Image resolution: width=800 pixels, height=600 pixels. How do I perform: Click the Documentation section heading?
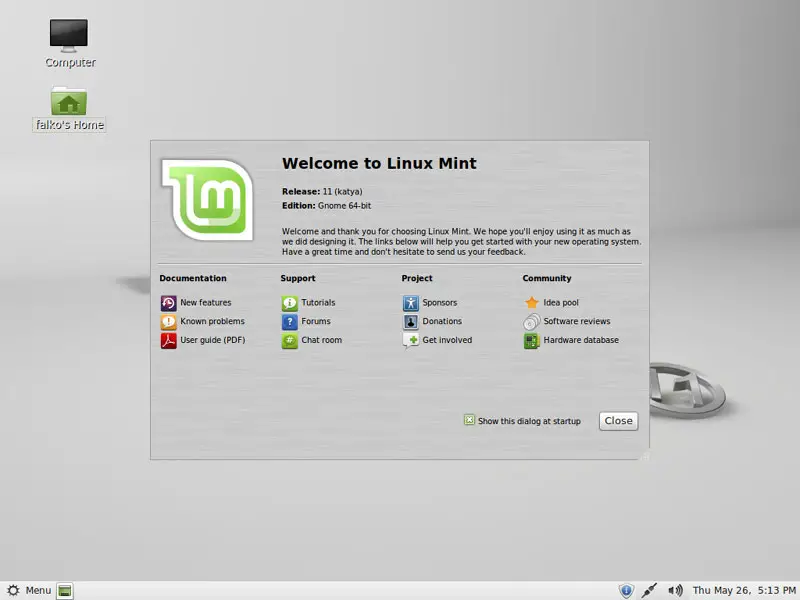coord(193,279)
